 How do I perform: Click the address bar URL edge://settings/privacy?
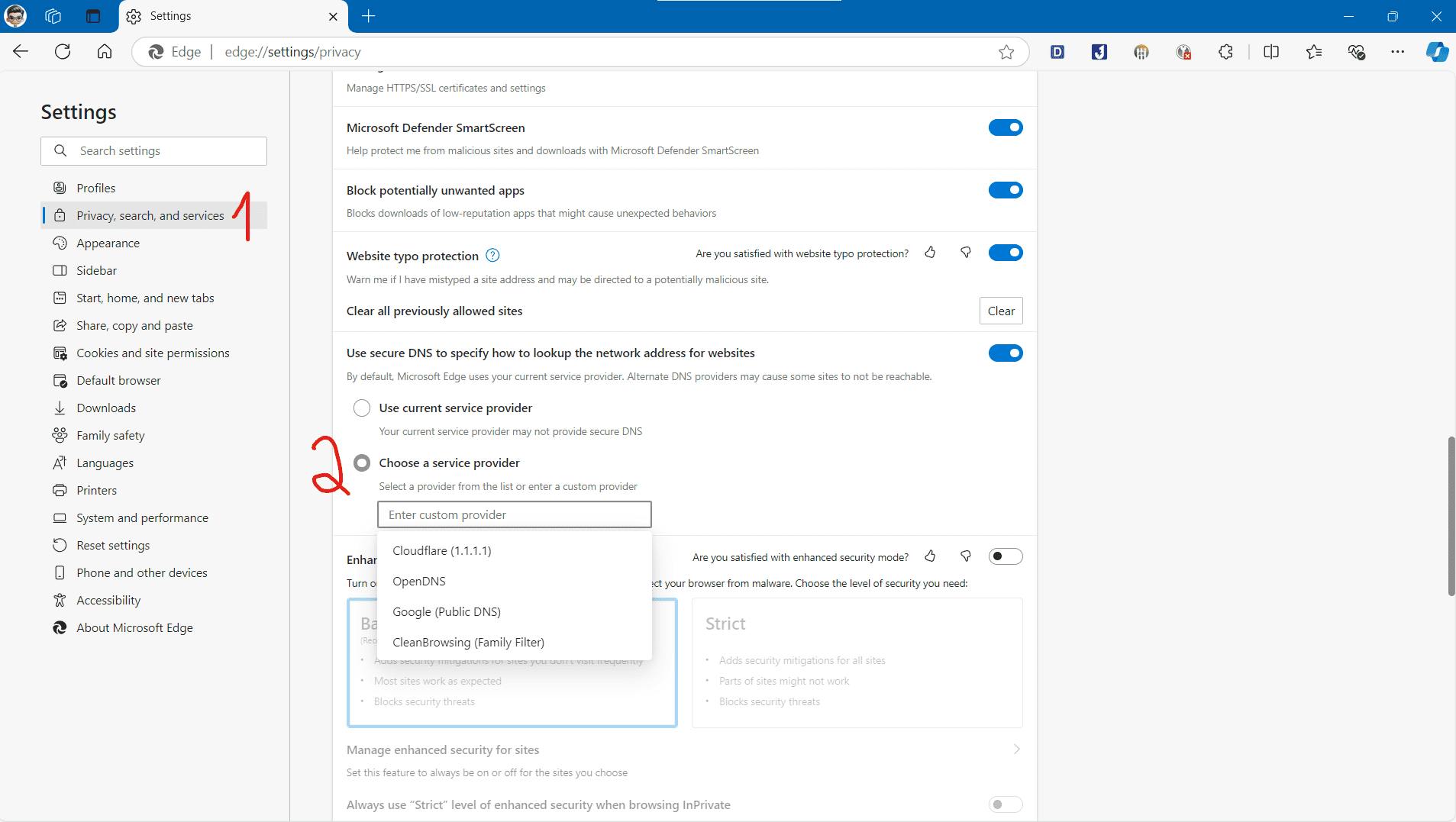coord(292,52)
